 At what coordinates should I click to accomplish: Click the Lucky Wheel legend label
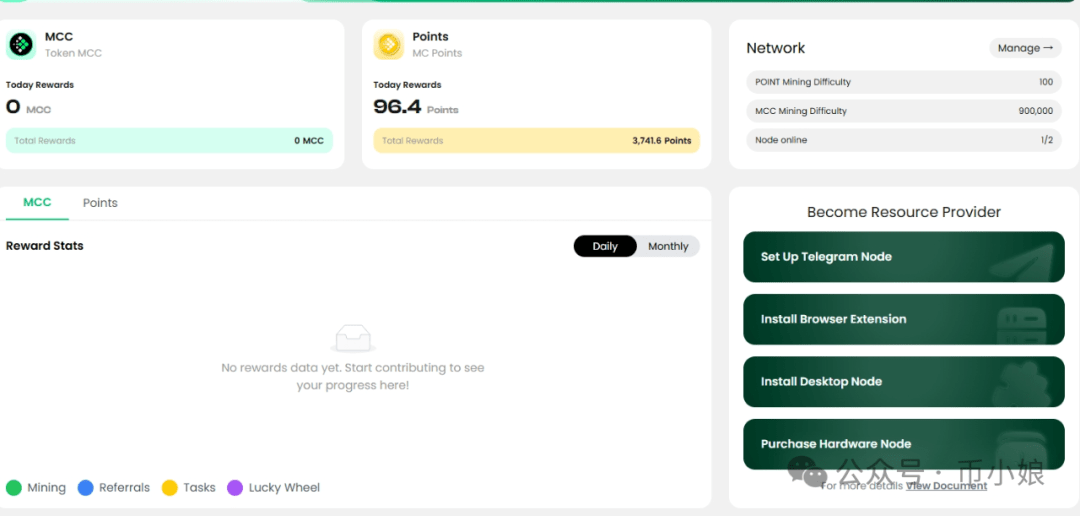284,488
